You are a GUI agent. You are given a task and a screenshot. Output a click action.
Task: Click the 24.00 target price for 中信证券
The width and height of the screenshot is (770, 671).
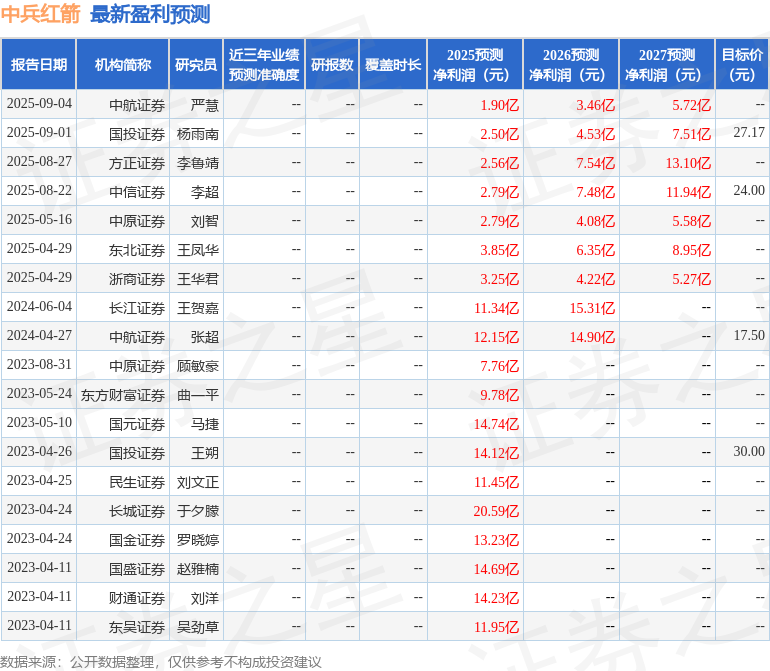tap(749, 191)
